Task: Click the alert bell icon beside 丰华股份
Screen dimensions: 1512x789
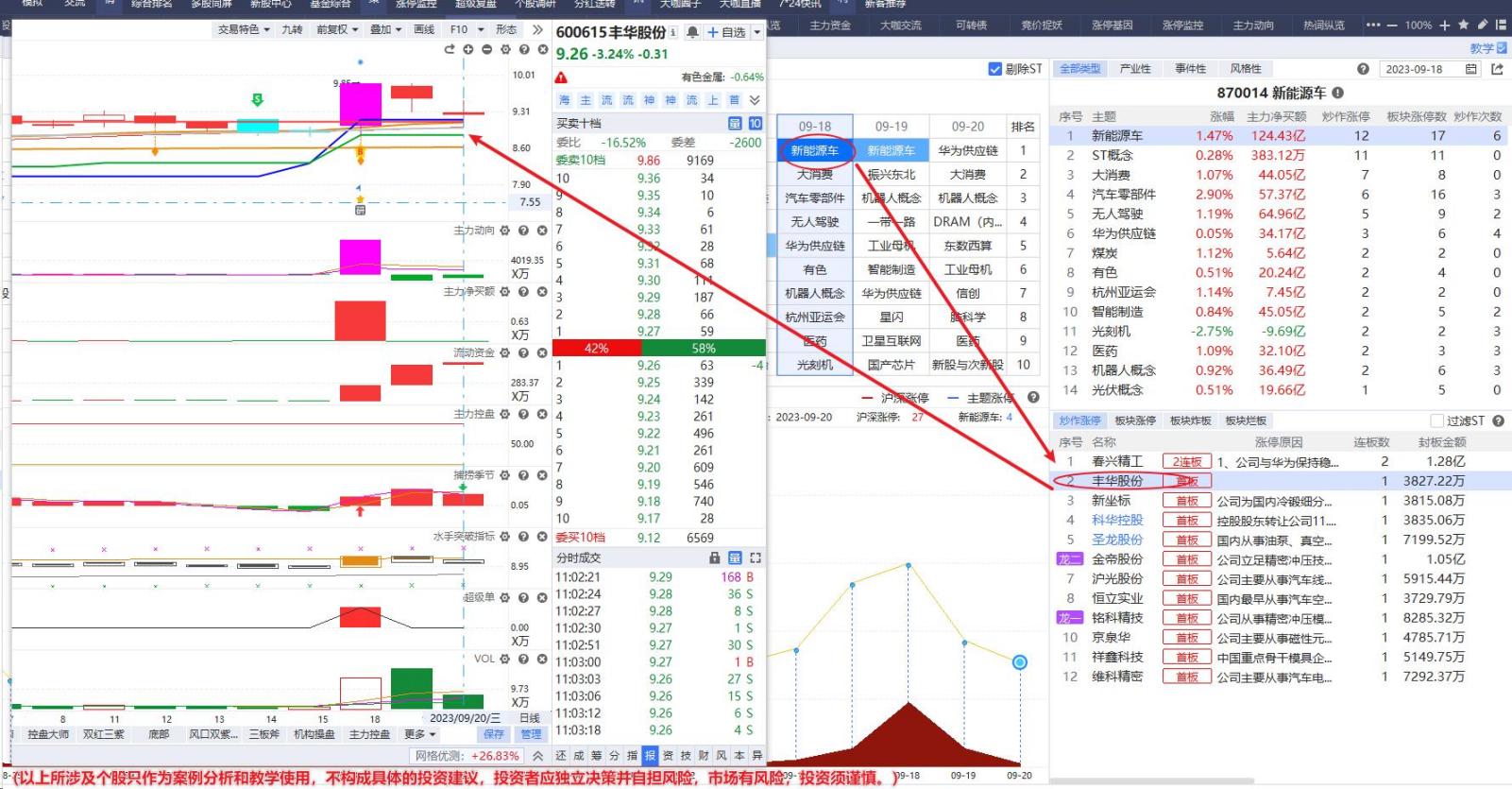Action: point(692,32)
